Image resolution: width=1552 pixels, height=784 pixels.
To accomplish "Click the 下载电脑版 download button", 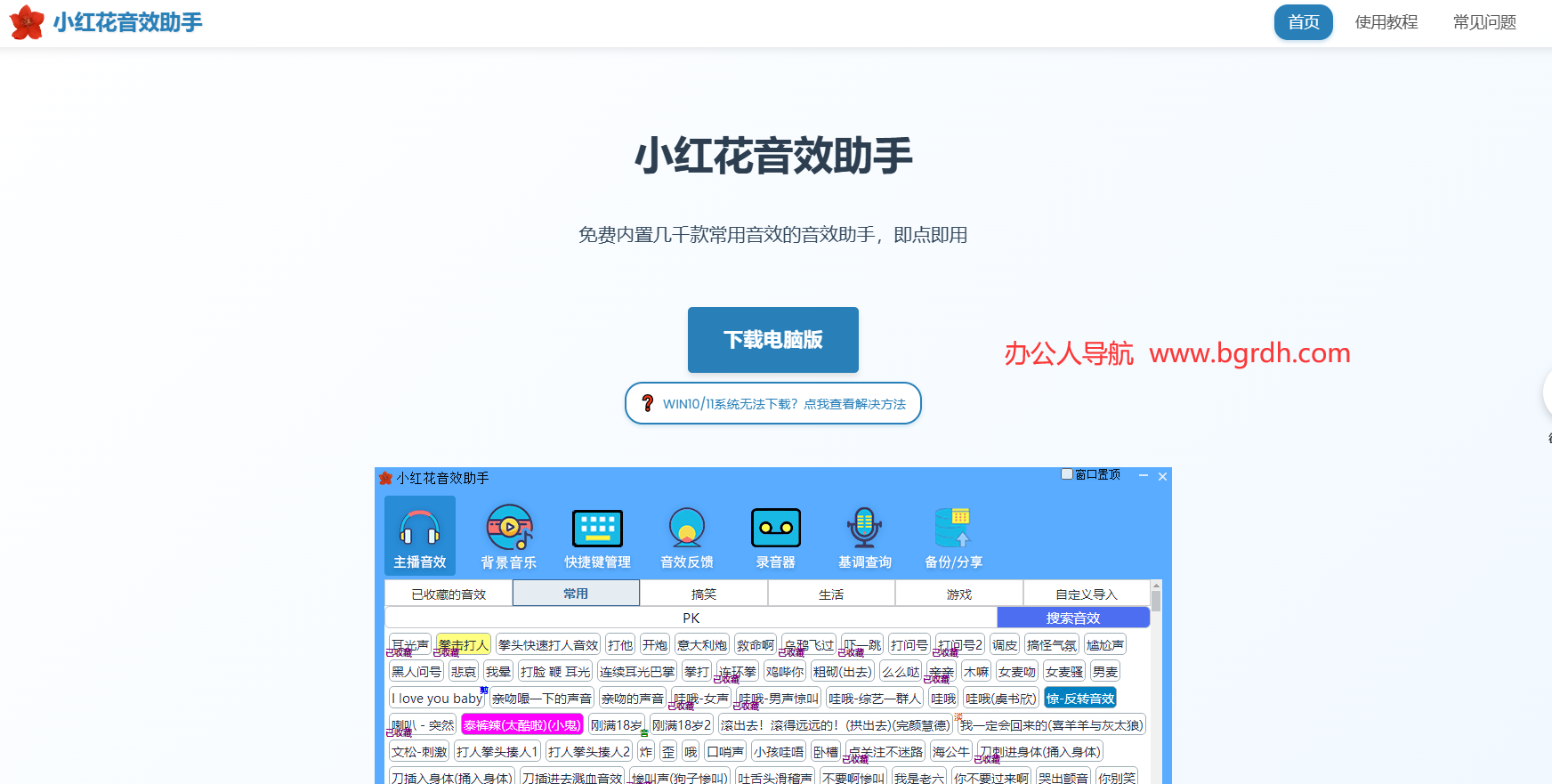I will pos(772,340).
